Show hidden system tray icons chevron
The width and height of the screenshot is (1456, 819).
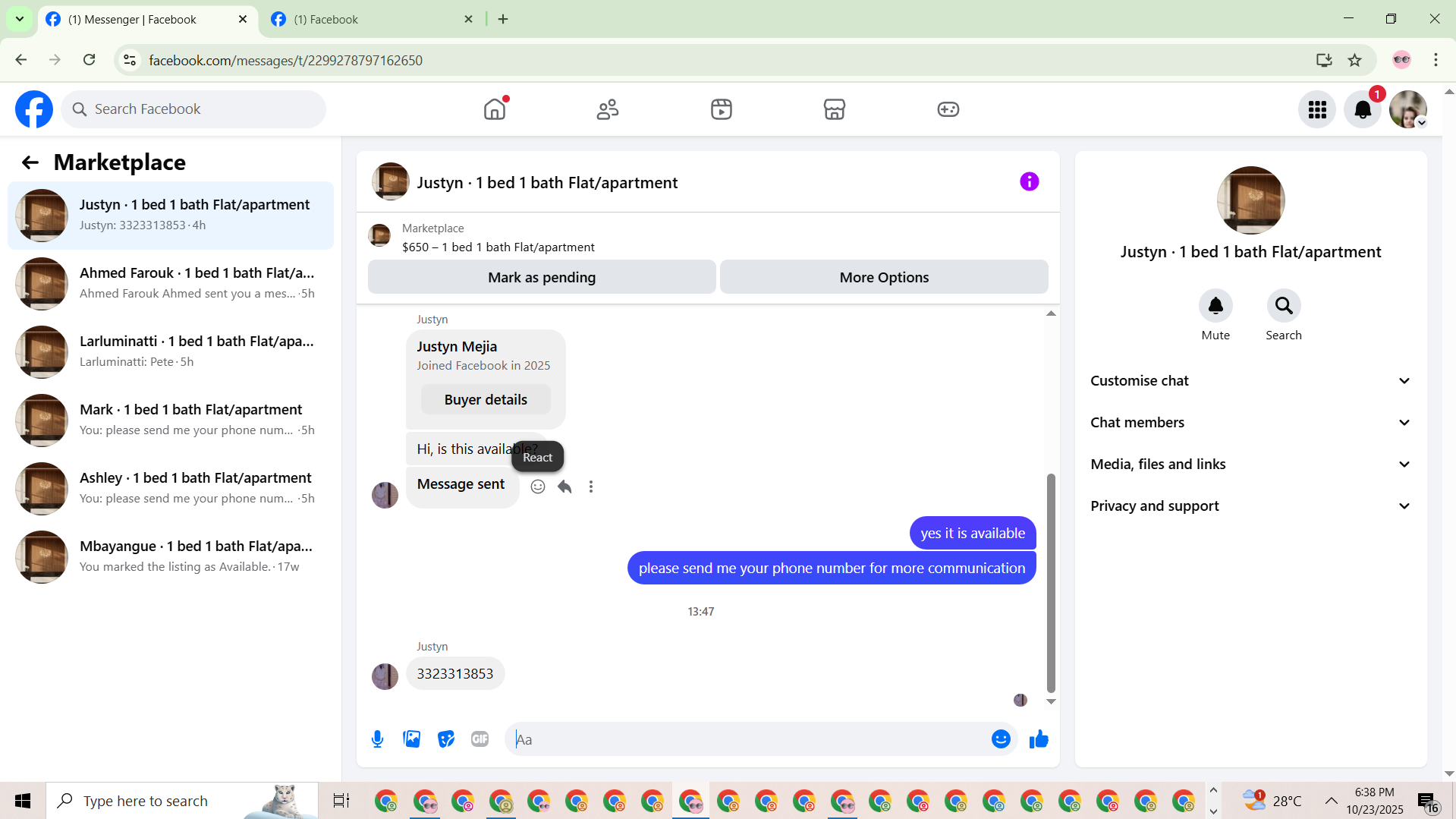click(1332, 801)
